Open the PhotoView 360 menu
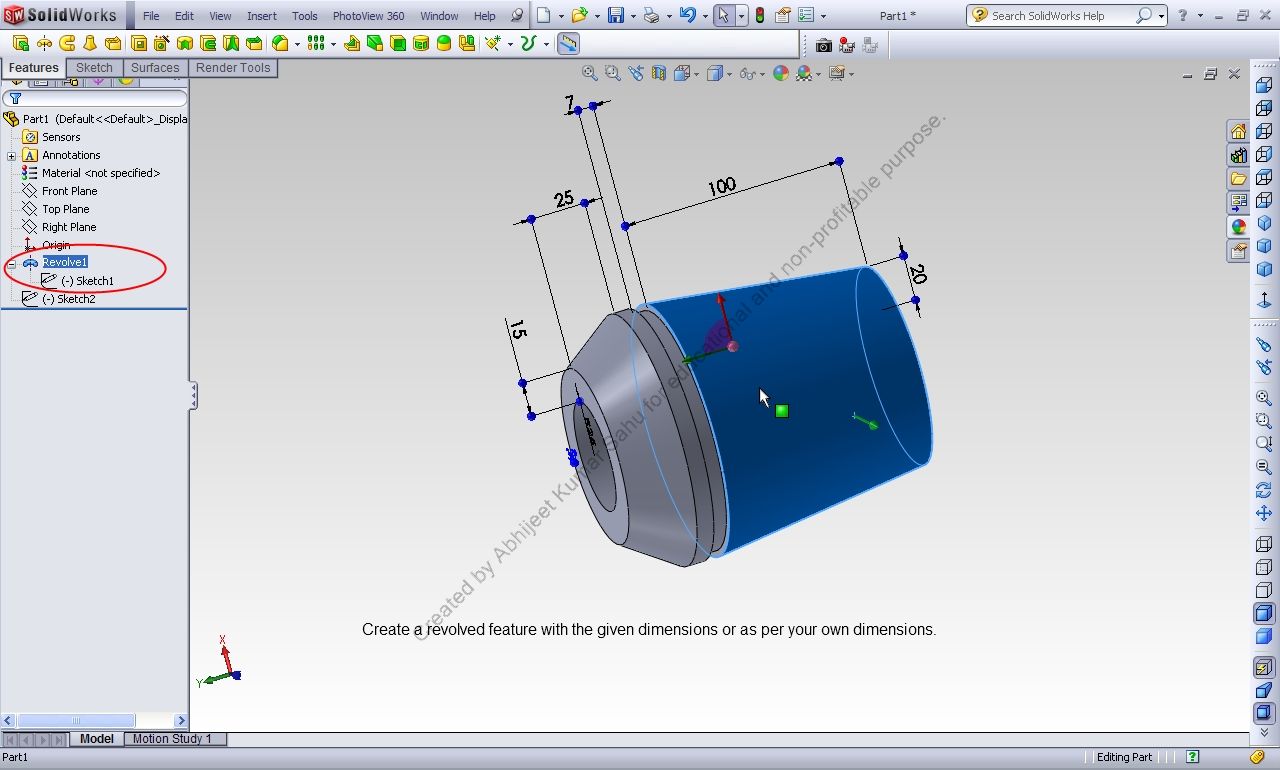Viewport: 1280px width, 770px height. tap(368, 16)
